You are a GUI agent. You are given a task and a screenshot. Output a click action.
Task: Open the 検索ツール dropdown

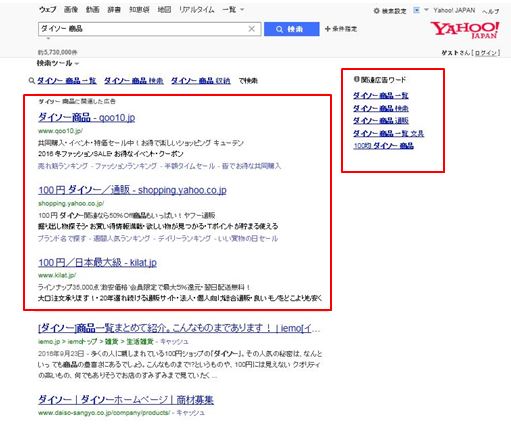click(58, 63)
